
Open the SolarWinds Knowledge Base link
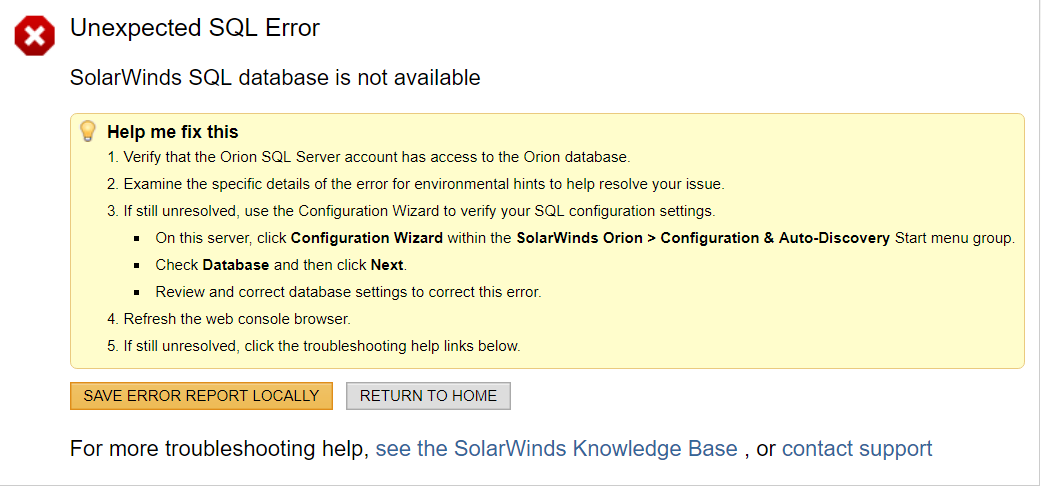(556, 449)
